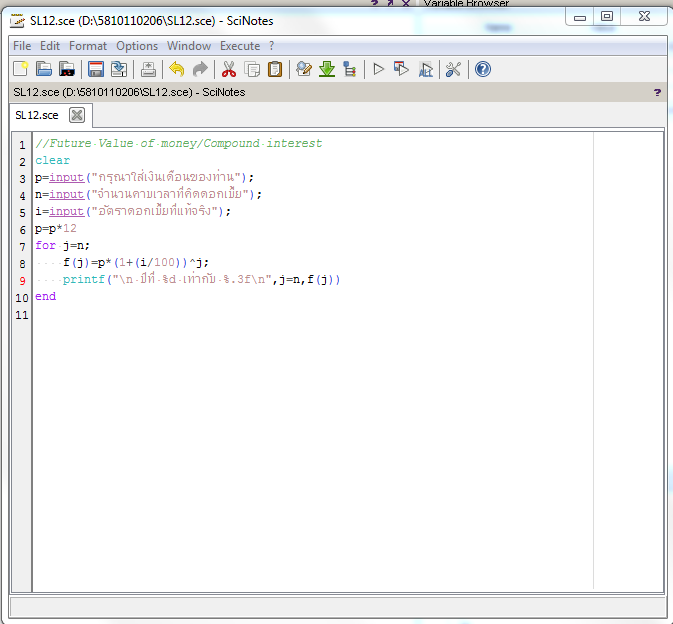Close the SciNotes window
This screenshot has width=673, height=624.
tap(644, 17)
